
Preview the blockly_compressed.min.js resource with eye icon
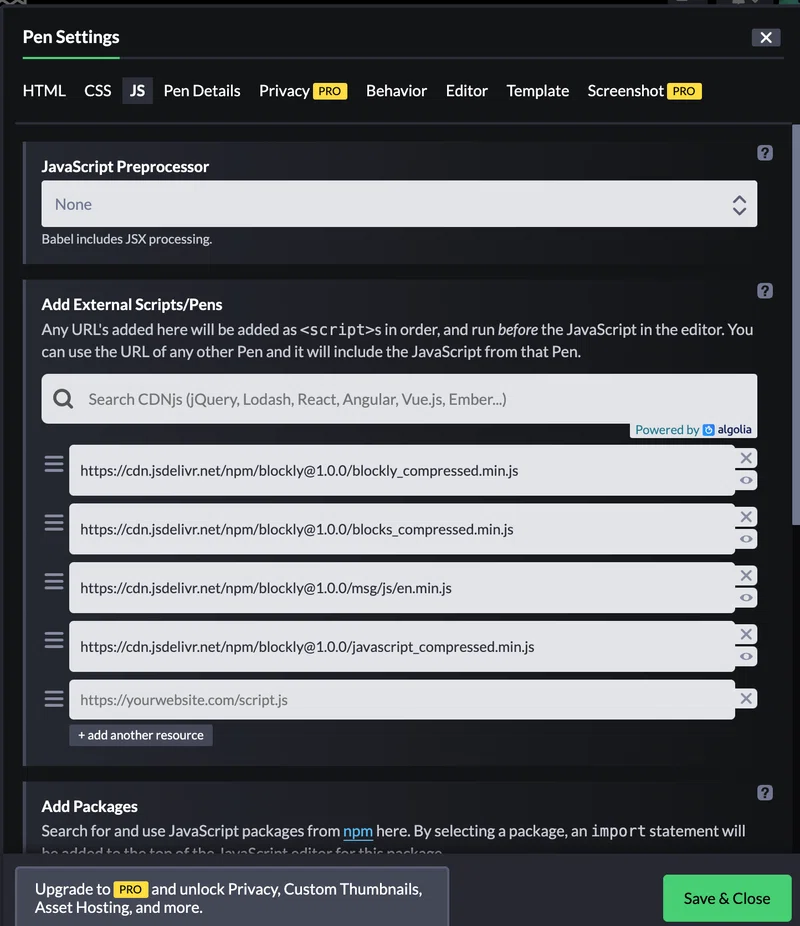point(746,480)
